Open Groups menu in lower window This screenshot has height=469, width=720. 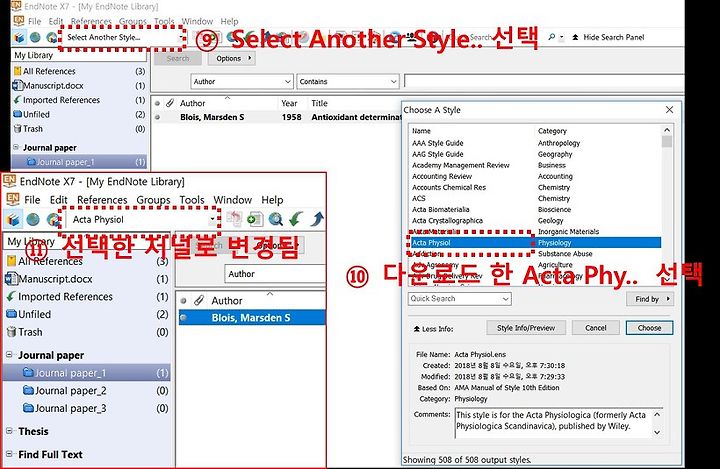pyautogui.click(x=153, y=200)
